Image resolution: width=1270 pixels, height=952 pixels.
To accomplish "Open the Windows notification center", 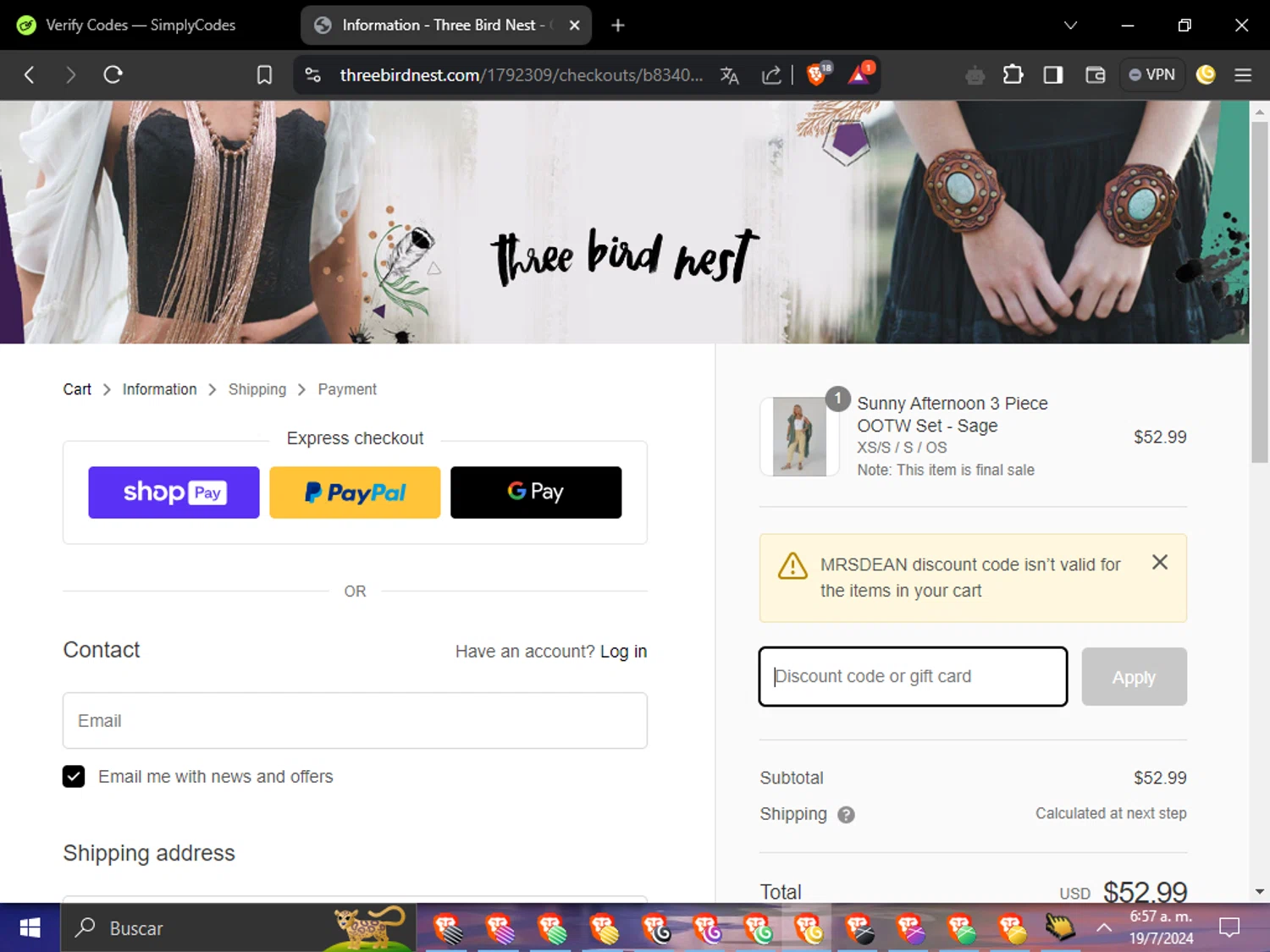I will click(1229, 928).
